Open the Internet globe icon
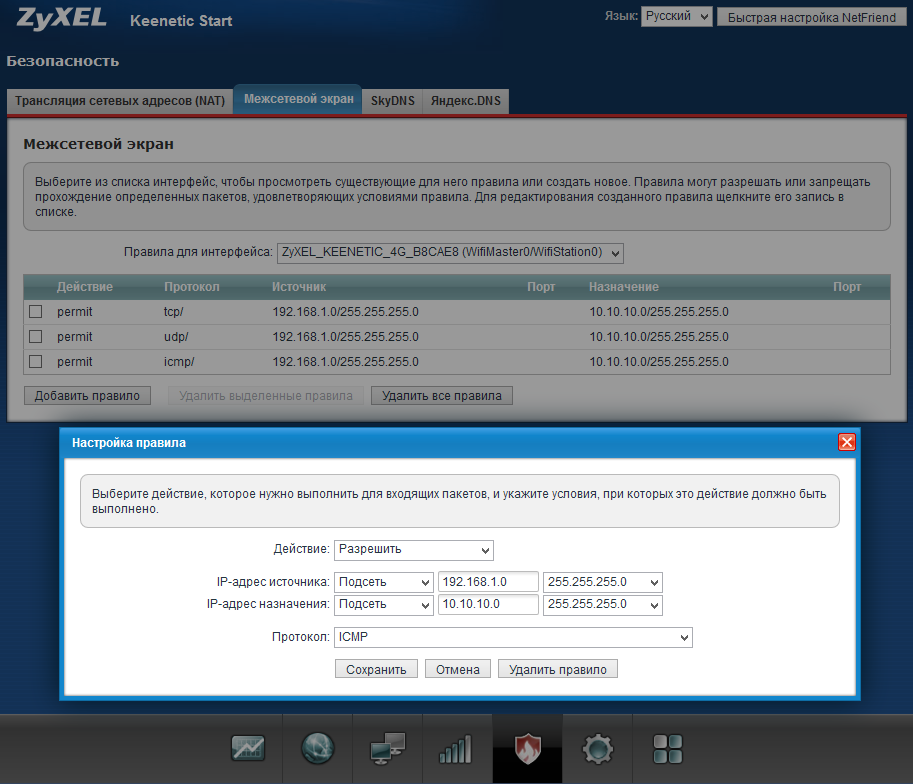This screenshot has height=784, width=913. coord(318,748)
